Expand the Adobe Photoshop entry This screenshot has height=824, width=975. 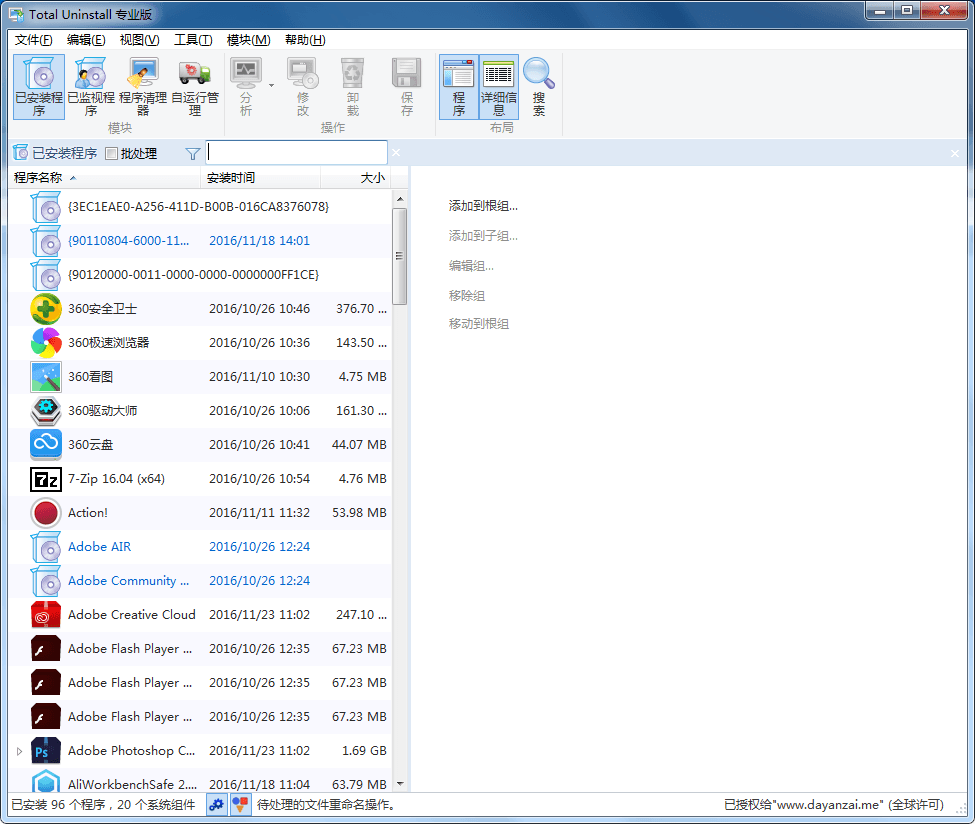point(18,750)
